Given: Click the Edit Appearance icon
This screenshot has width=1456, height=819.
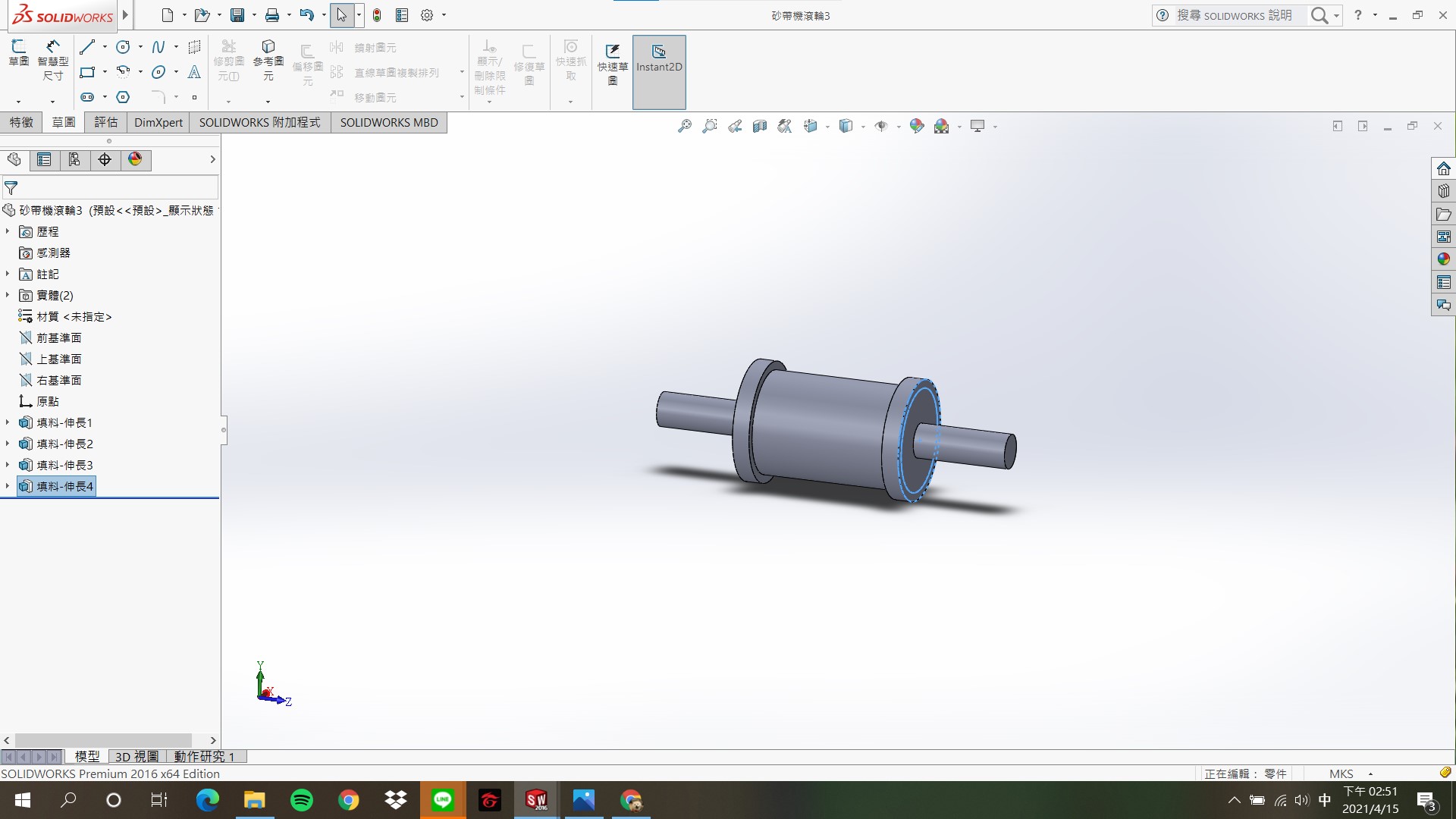Looking at the screenshot, I should pos(917,126).
